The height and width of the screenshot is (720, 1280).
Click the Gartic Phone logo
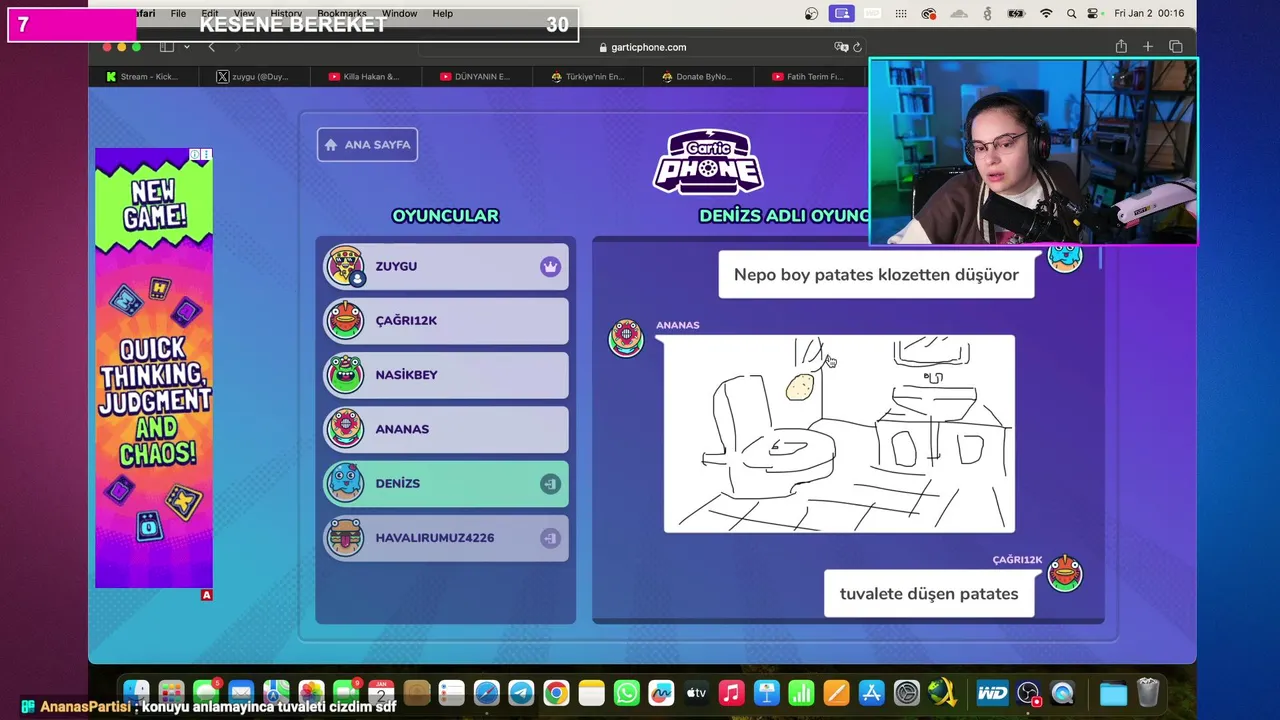tap(708, 161)
